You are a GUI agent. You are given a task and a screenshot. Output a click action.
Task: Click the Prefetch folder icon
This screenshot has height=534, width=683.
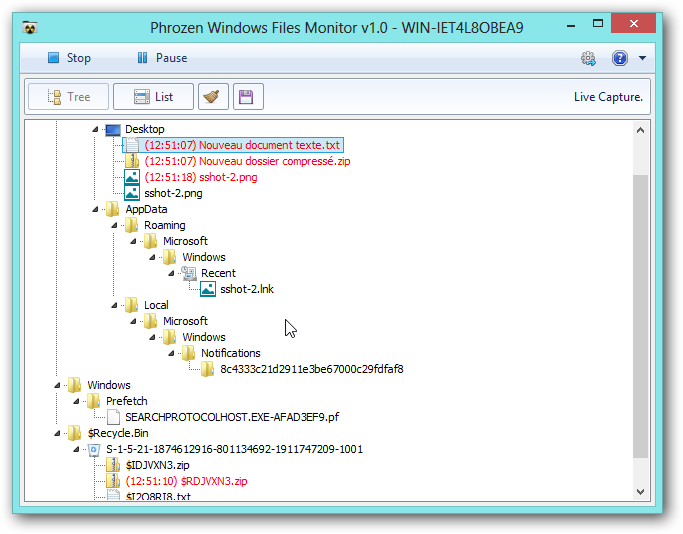(94, 401)
